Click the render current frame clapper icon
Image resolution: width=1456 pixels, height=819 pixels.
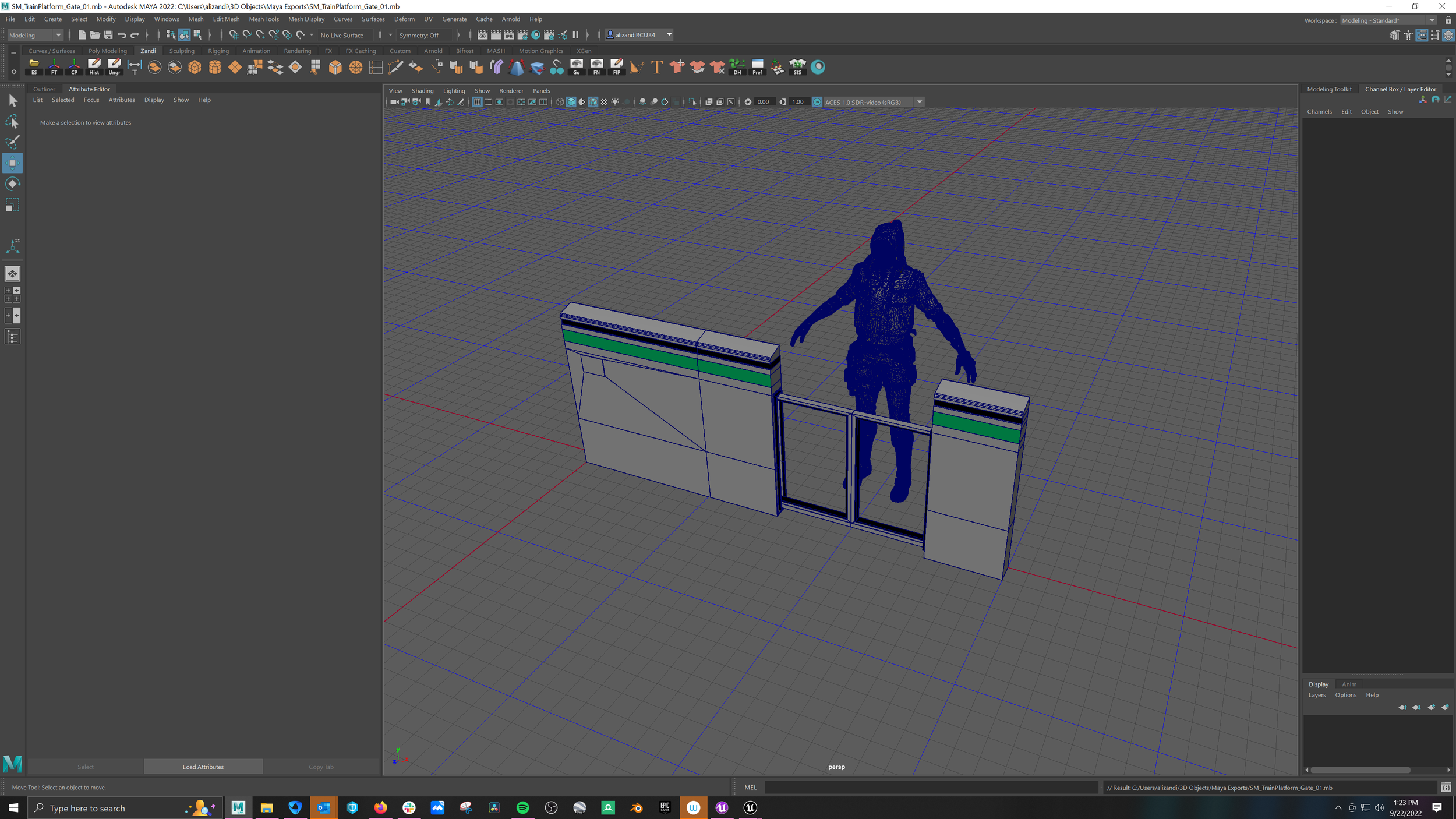coord(496,35)
